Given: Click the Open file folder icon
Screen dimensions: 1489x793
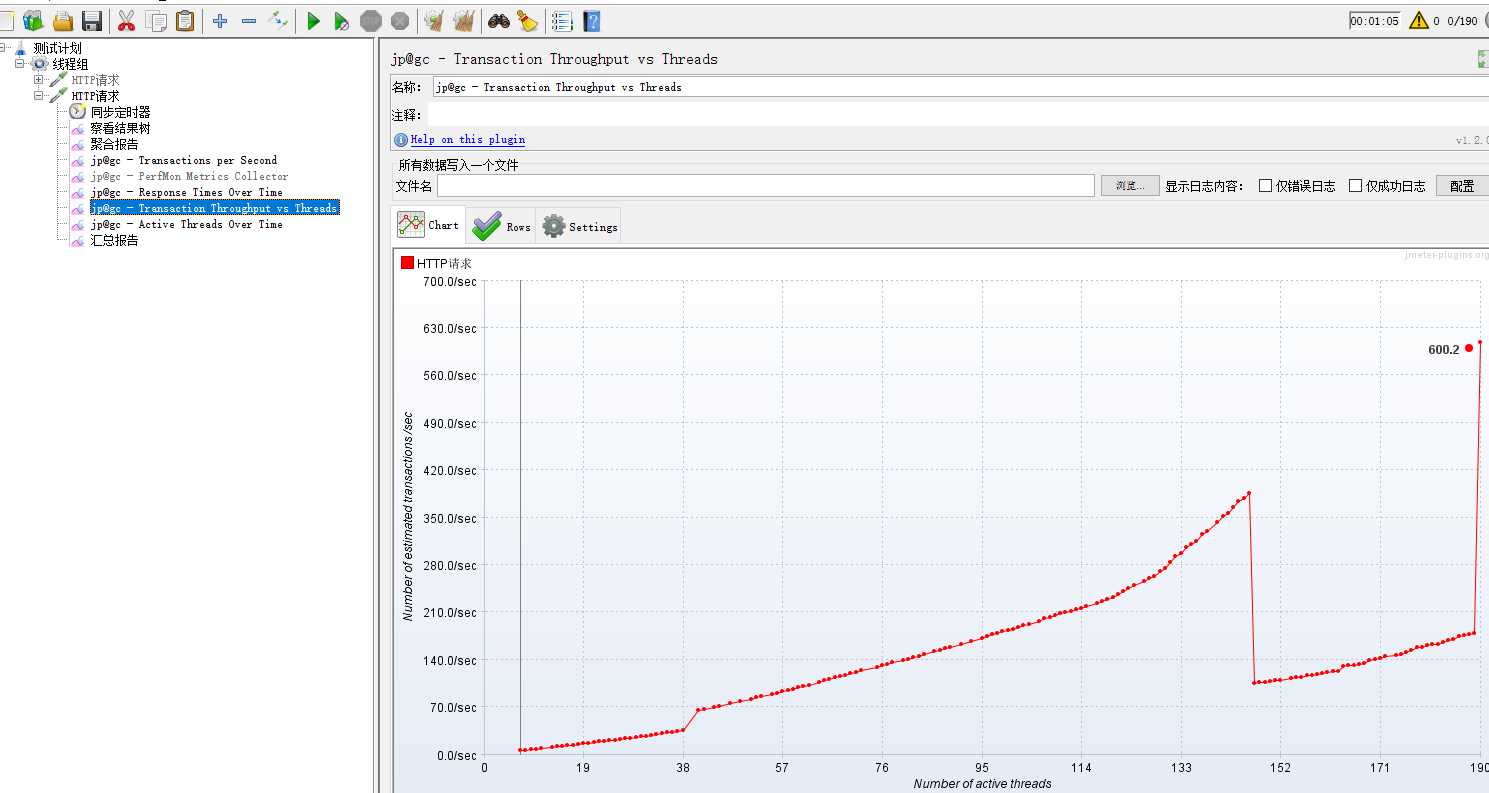Looking at the screenshot, I should click(x=63, y=20).
